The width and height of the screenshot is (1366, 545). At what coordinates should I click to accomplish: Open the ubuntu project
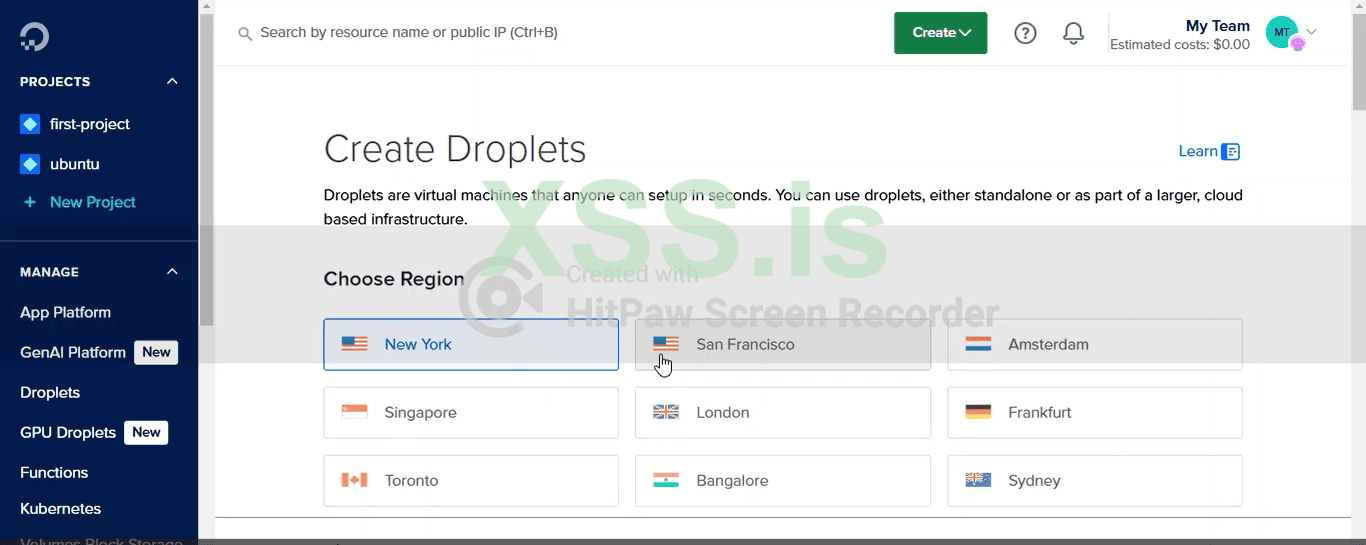tap(75, 164)
